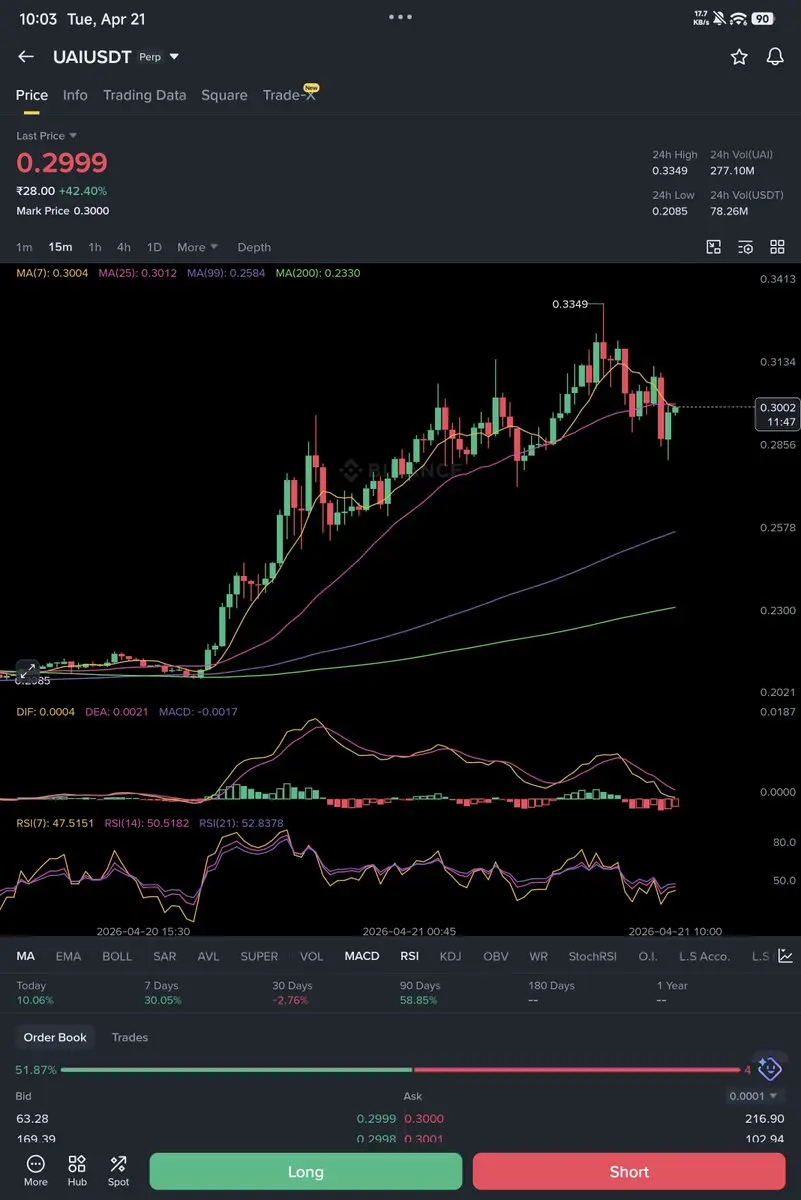Toggle the MA indicator
The image size is (801, 1200).
tap(25, 956)
